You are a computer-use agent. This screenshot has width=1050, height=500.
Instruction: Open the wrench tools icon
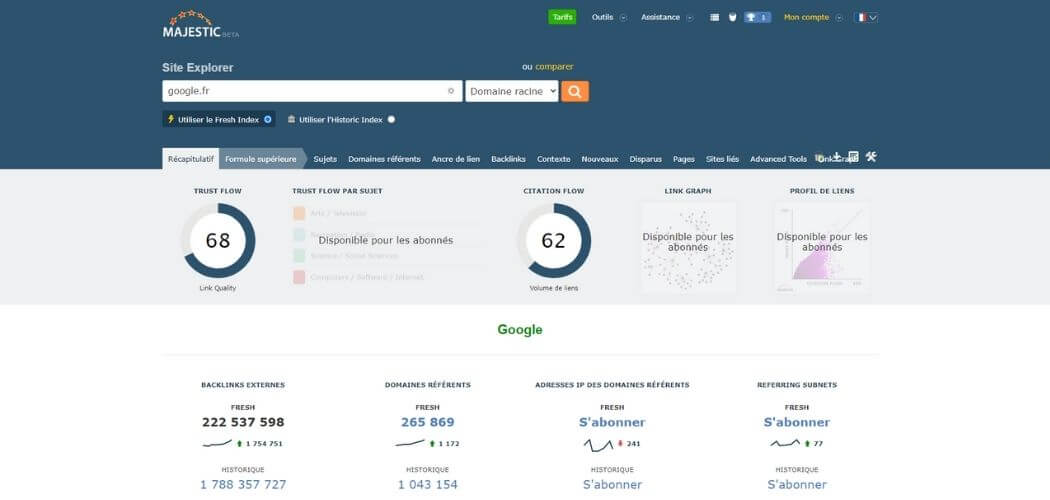[x=871, y=156]
